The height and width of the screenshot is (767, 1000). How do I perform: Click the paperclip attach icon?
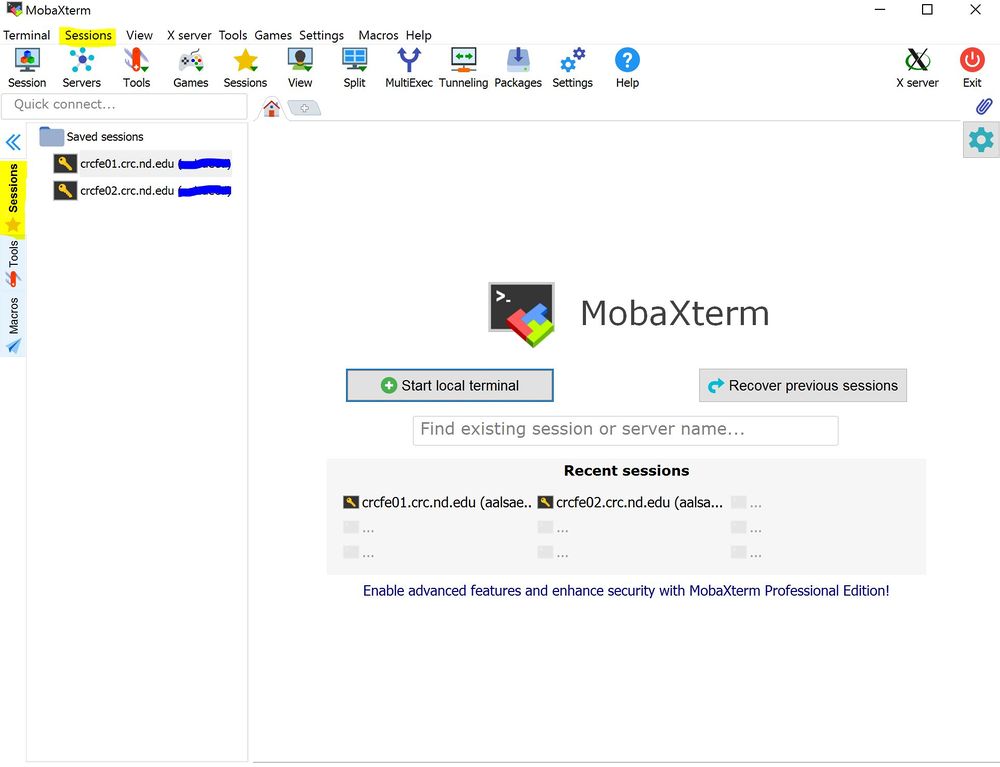(983, 106)
